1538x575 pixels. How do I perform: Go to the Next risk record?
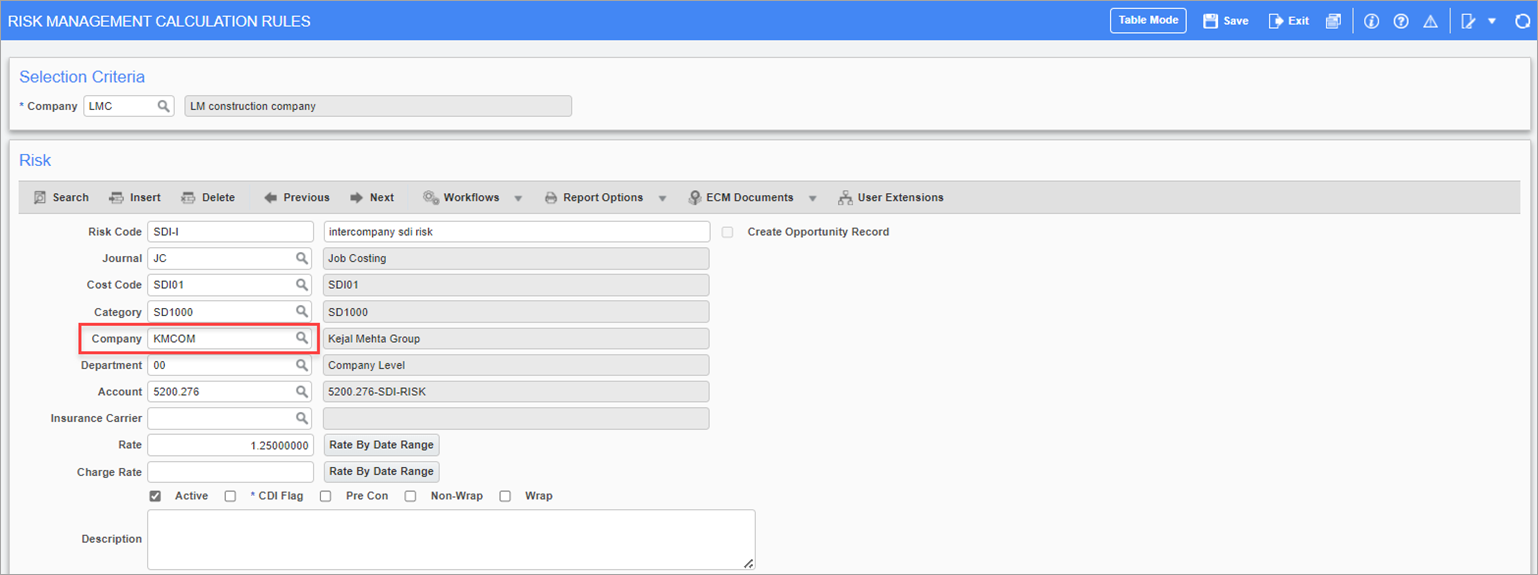pyautogui.click(x=371, y=197)
